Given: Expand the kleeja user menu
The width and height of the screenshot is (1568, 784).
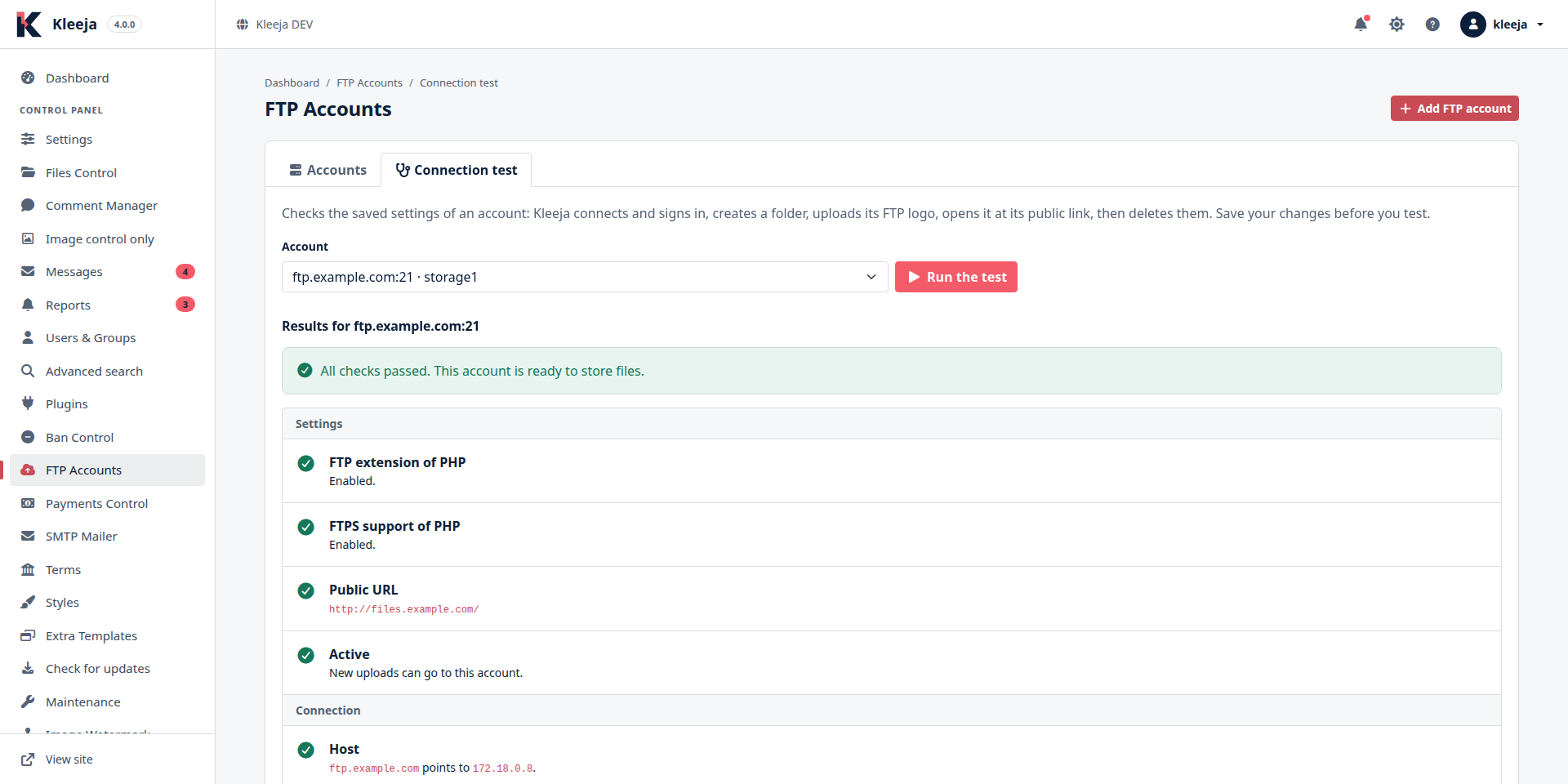Looking at the screenshot, I should pos(1502,24).
